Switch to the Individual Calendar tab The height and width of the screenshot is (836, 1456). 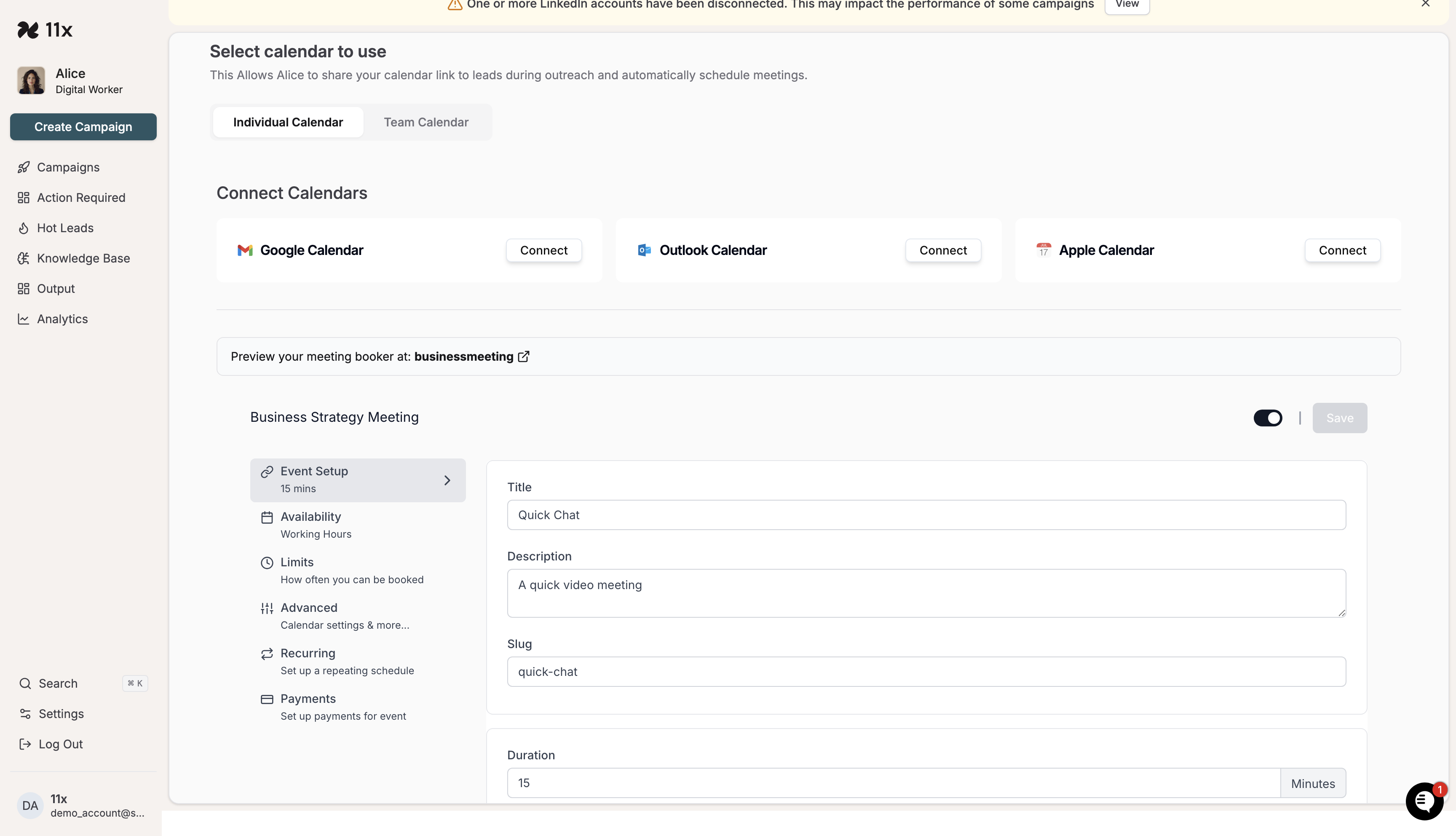point(287,122)
